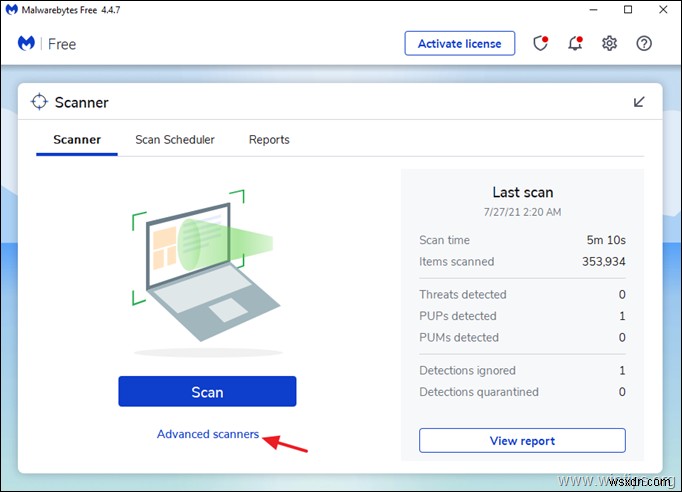682x492 pixels.
Task: Switch to the Scanner tab
Action: (77, 140)
